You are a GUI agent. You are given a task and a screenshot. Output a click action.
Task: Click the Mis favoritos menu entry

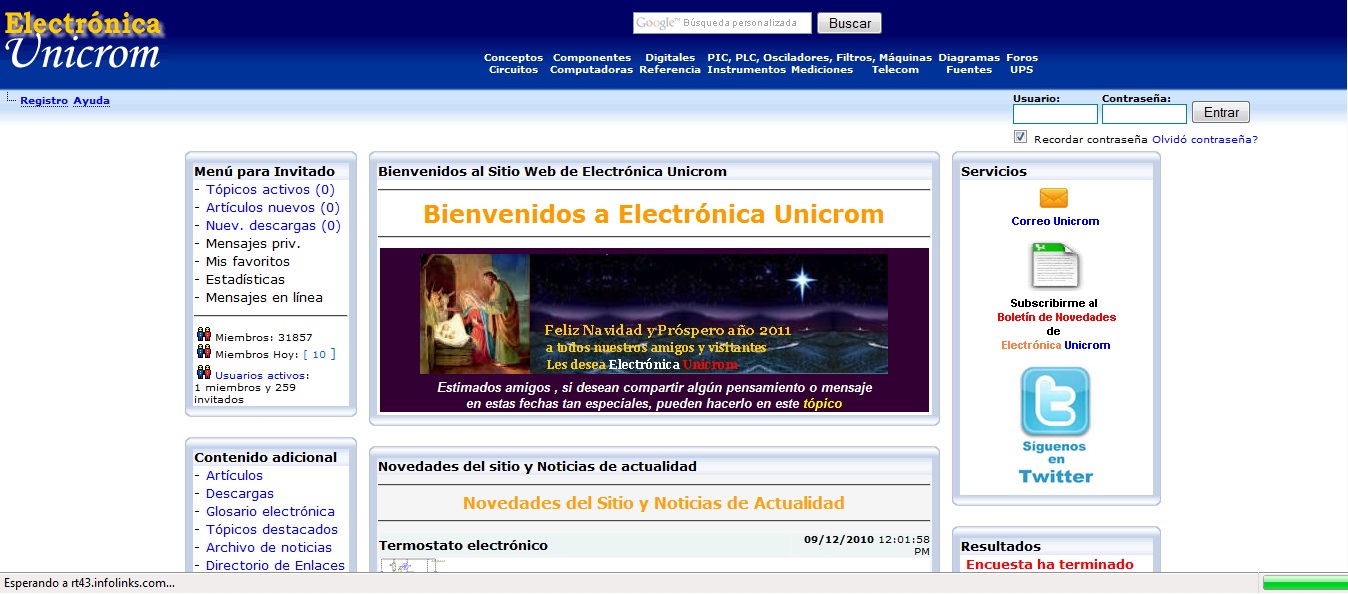pos(248,262)
